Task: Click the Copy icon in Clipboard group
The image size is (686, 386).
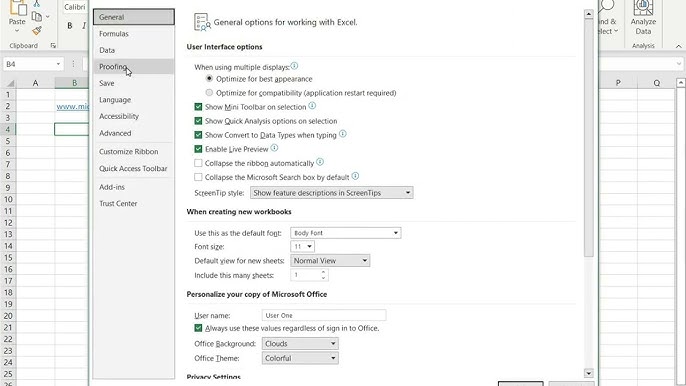Action: pos(37,17)
